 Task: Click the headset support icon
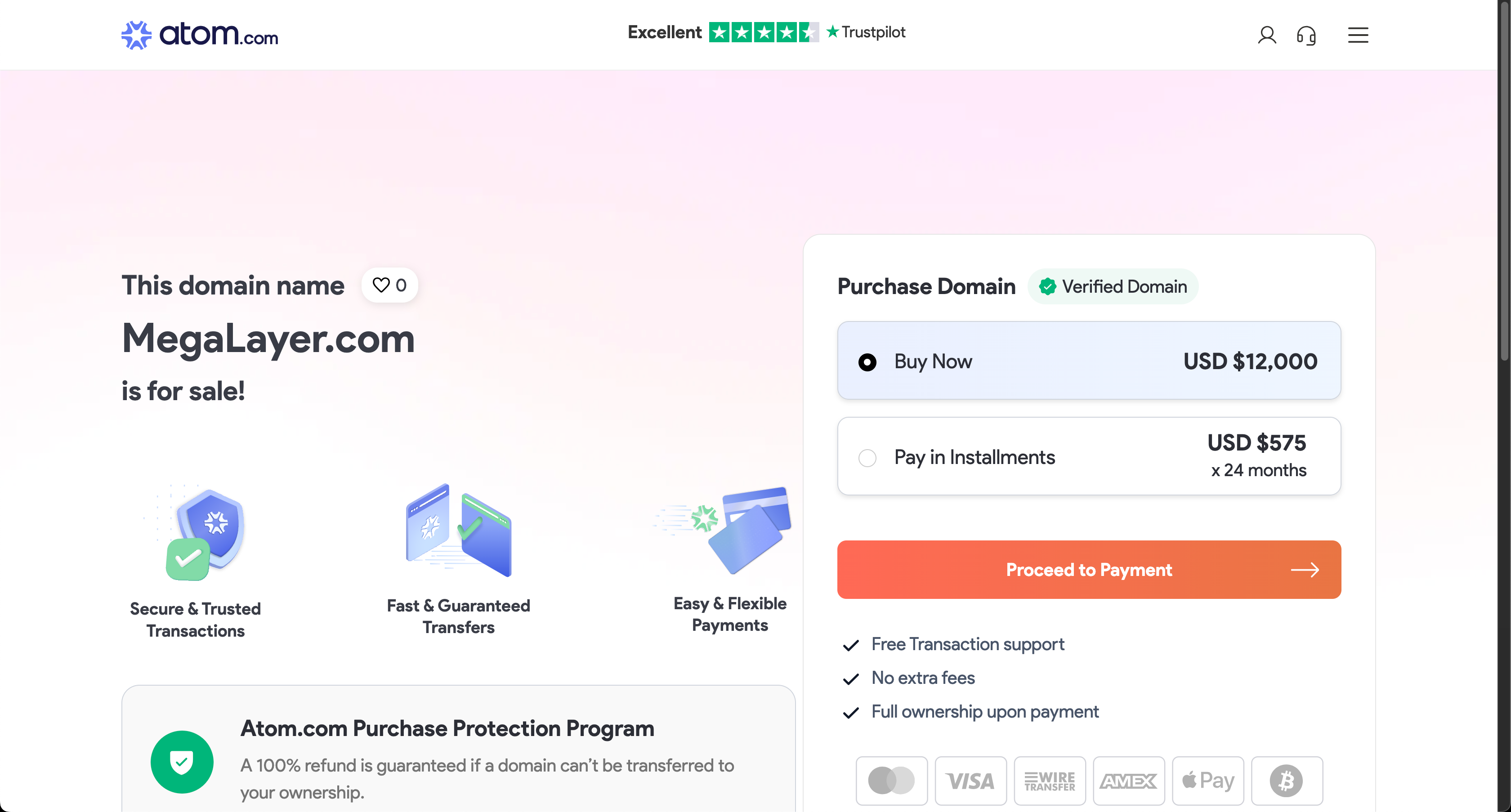(x=1305, y=35)
